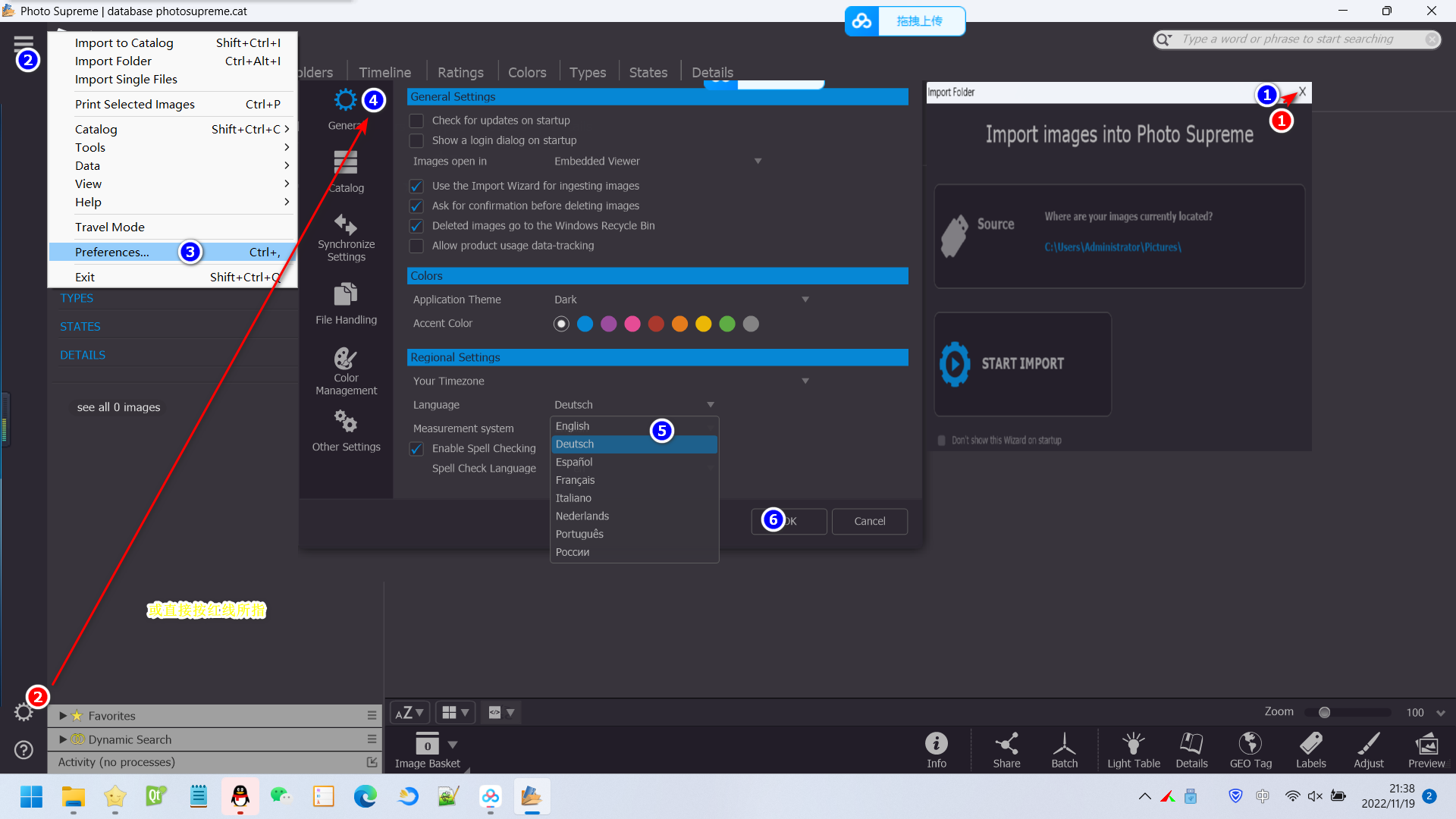Click the source path C:\Users\Administrator\Pictures link
Image resolution: width=1456 pixels, height=819 pixels.
tap(1112, 247)
